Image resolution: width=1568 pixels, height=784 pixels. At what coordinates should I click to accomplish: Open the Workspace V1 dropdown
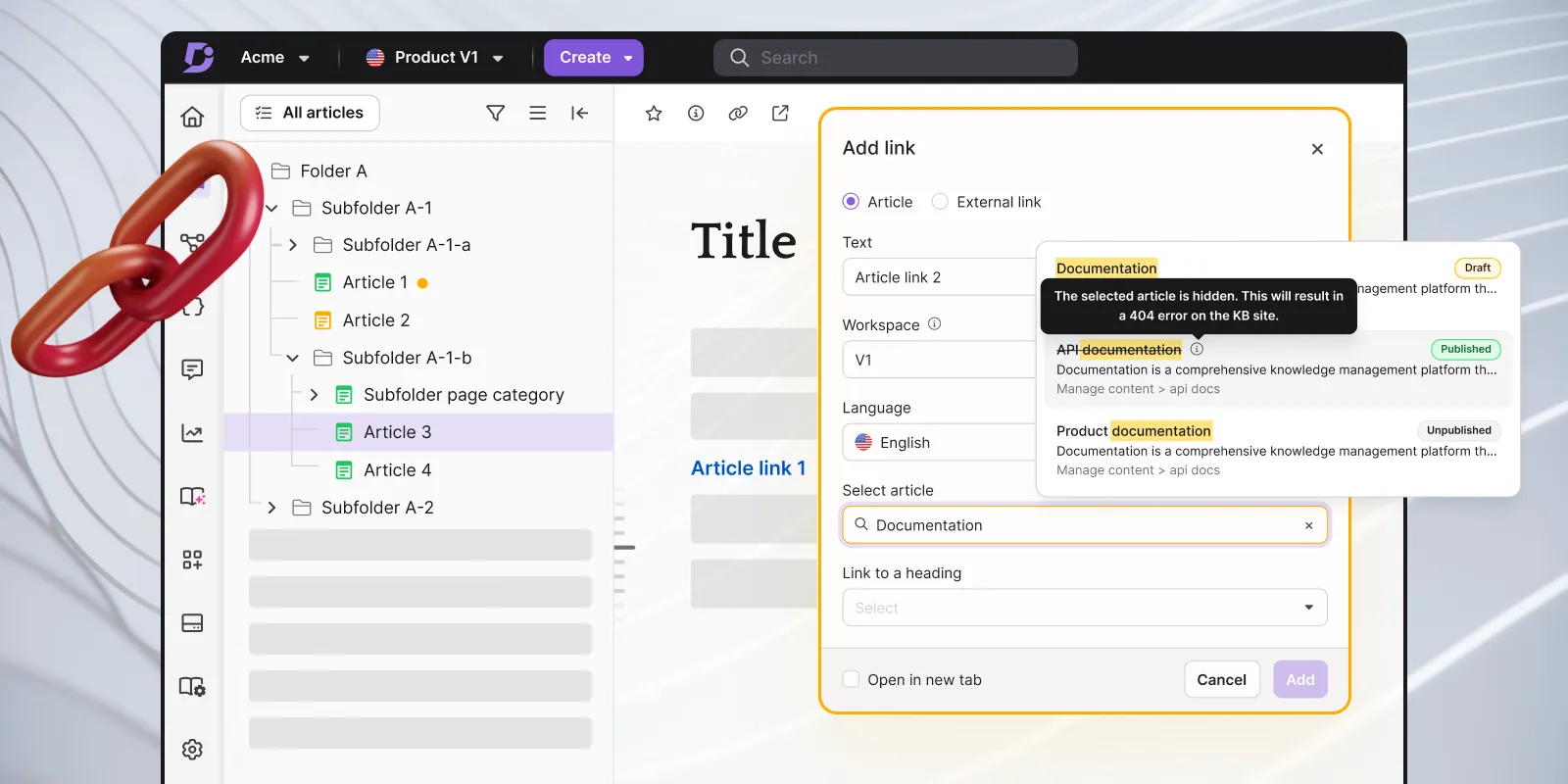tap(939, 360)
